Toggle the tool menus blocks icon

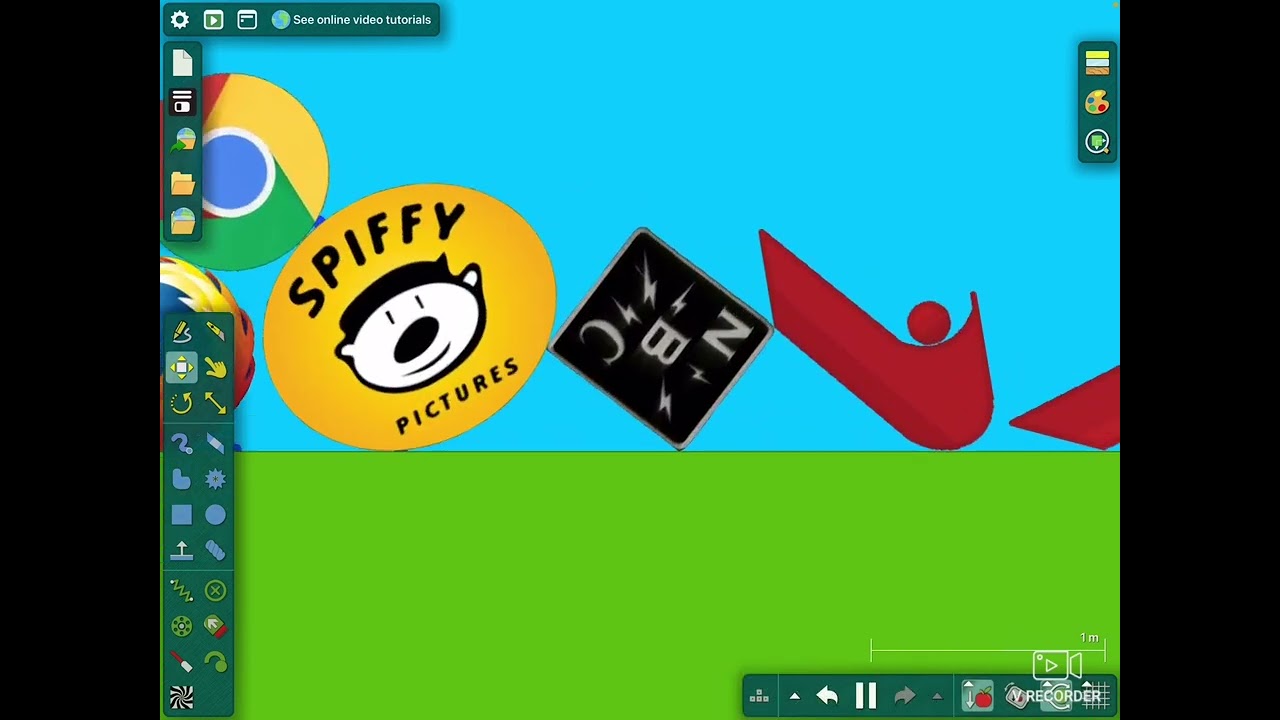[759, 696]
